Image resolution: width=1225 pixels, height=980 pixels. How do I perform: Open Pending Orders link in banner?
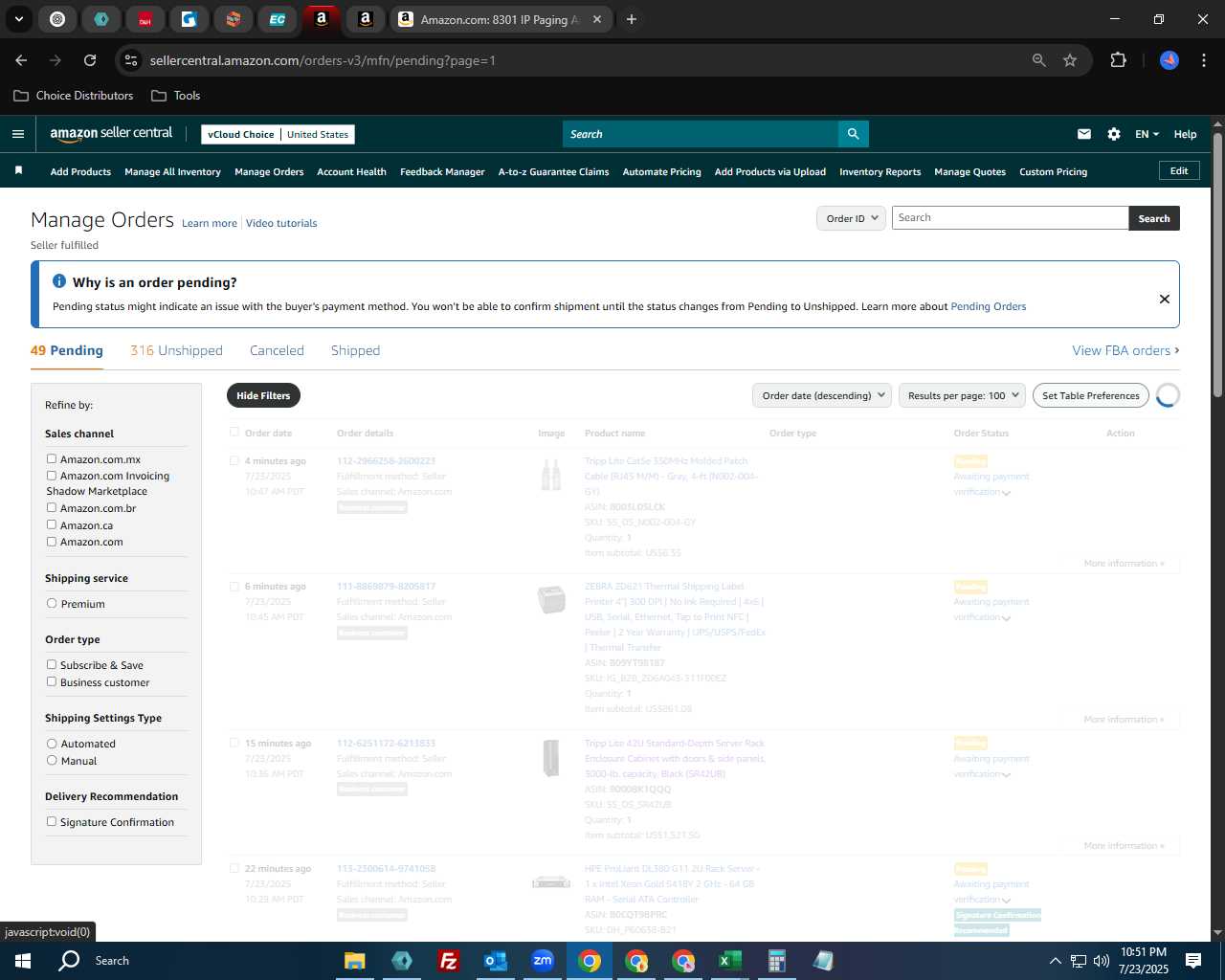tap(988, 306)
